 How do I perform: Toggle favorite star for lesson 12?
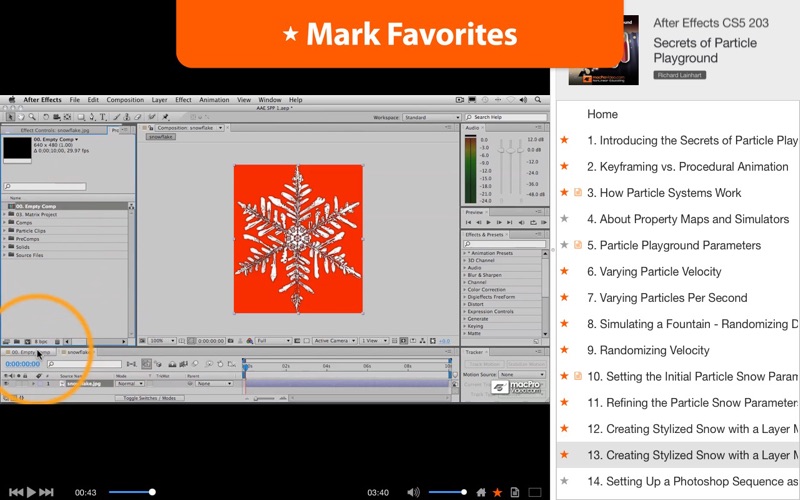point(564,428)
